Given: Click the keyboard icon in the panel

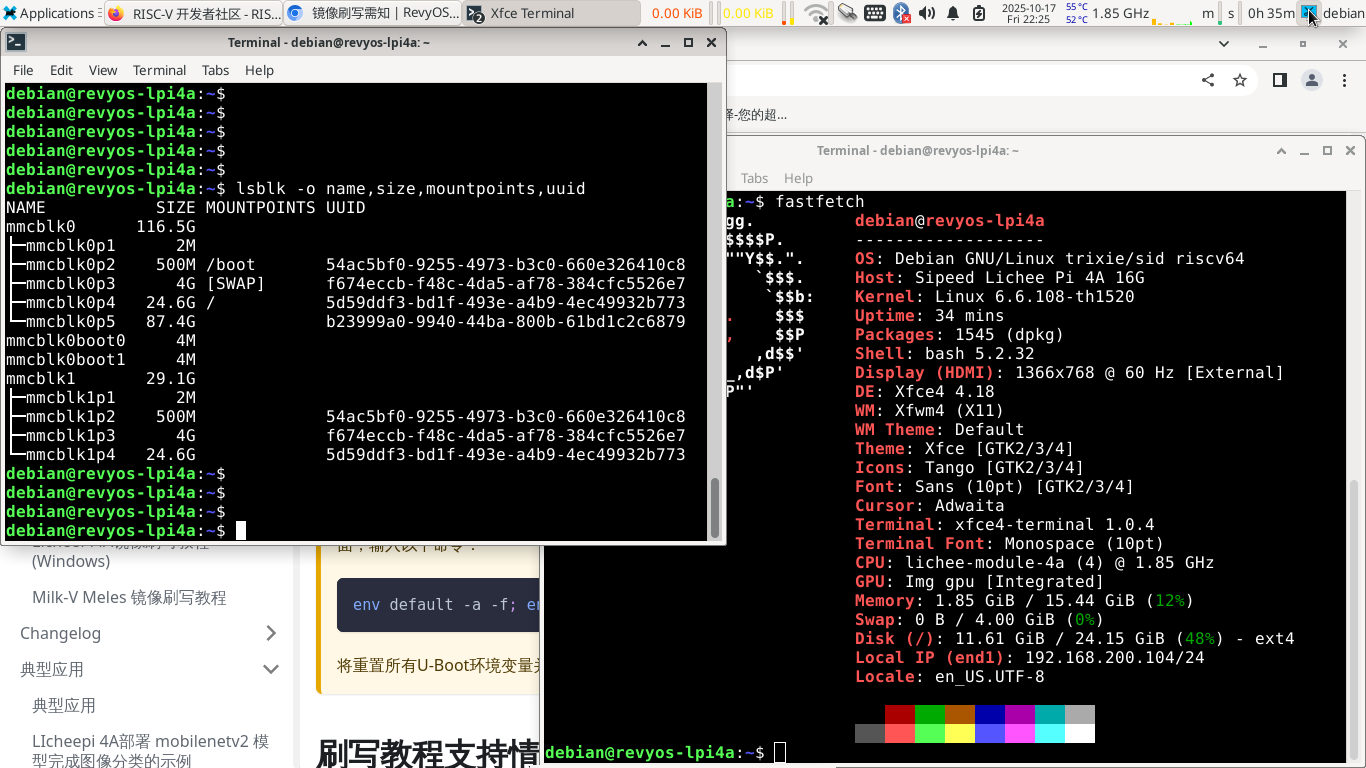Looking at the screenshot, I should tap(874, 13).
